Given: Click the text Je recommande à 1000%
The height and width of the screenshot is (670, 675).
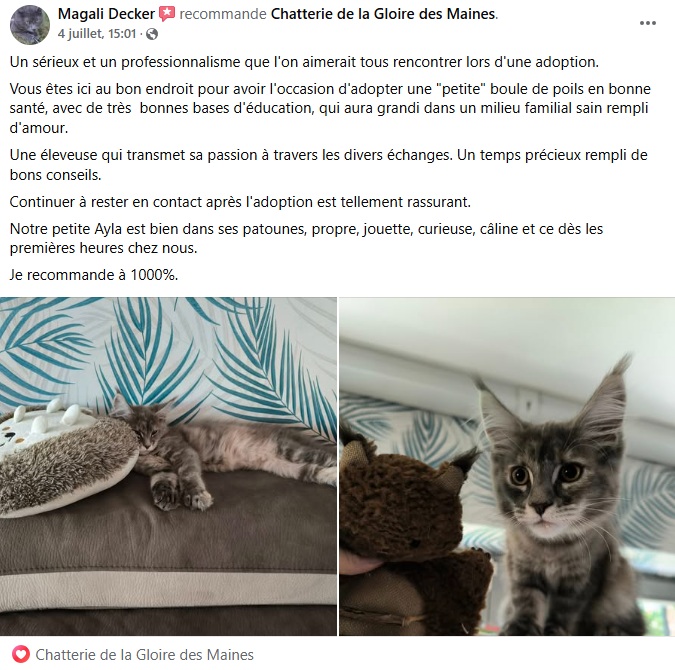Looking at the screenshot, I should point(94,275).
